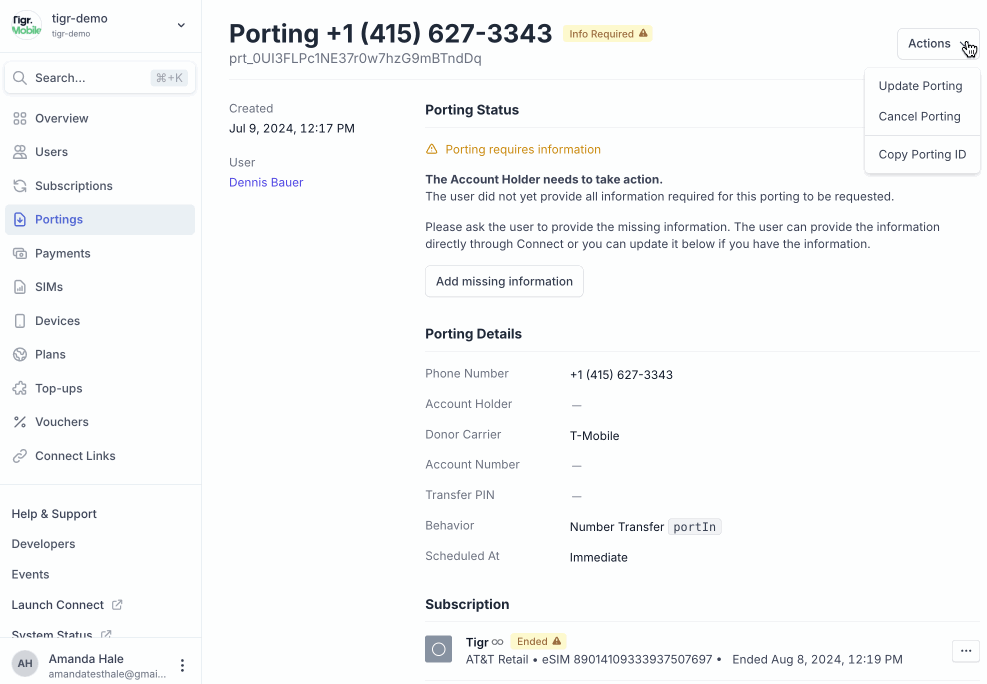Click the Users icon in sidebar
The width and height of the screenshot is (987, 684).
click(20, 152)
